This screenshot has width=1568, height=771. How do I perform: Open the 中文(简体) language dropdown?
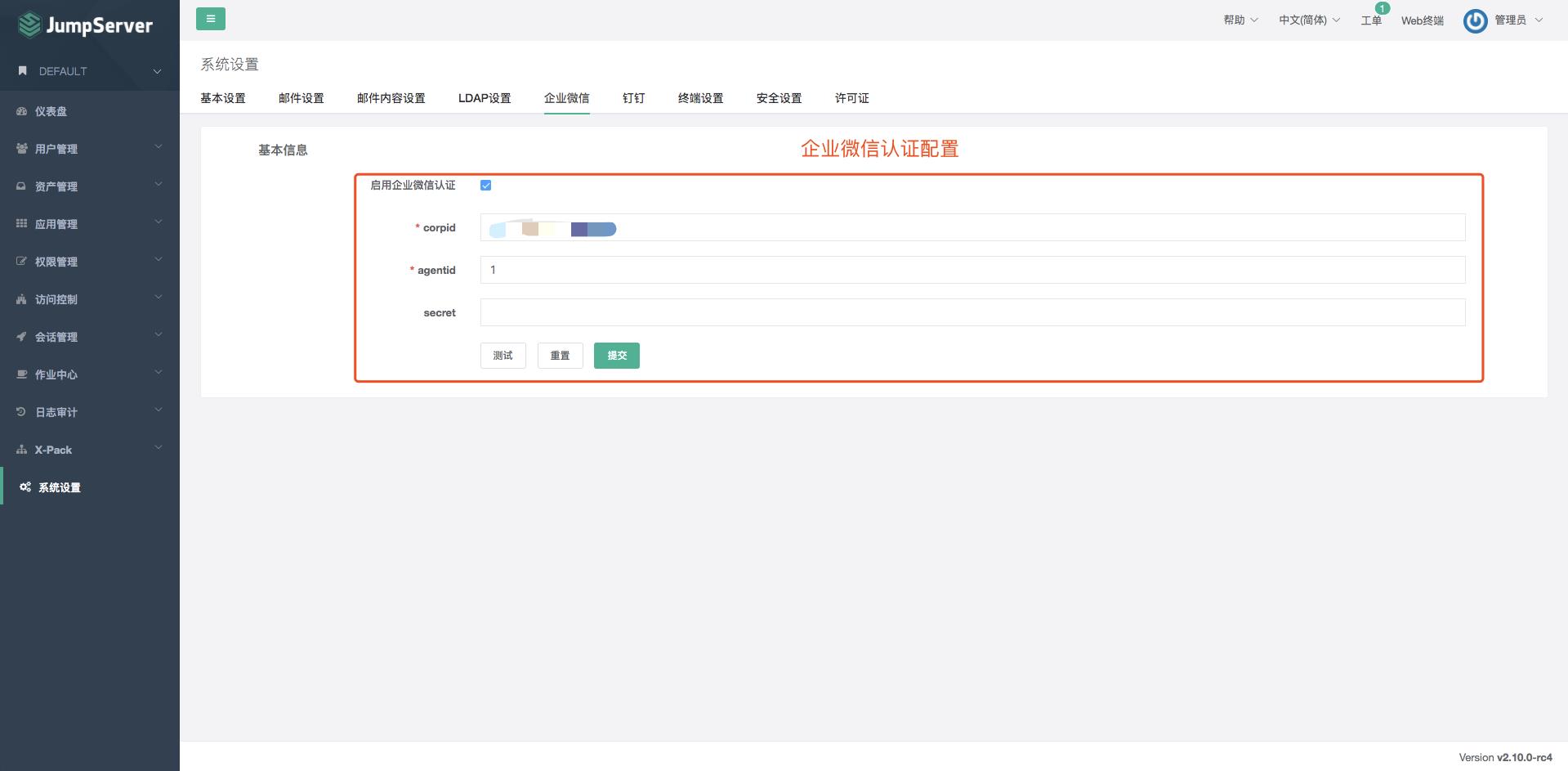pos(1309,20)
